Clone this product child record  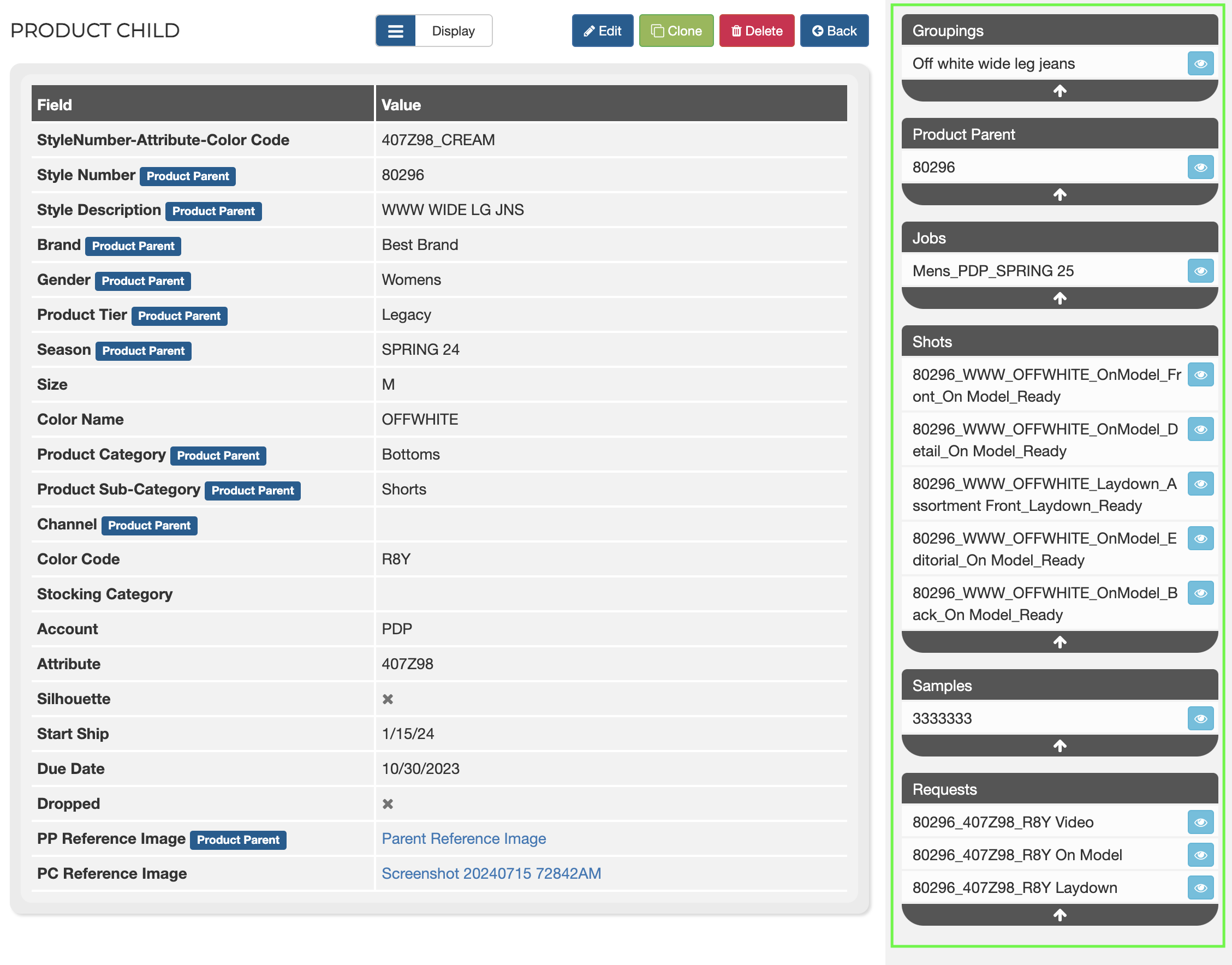point(676,31)
